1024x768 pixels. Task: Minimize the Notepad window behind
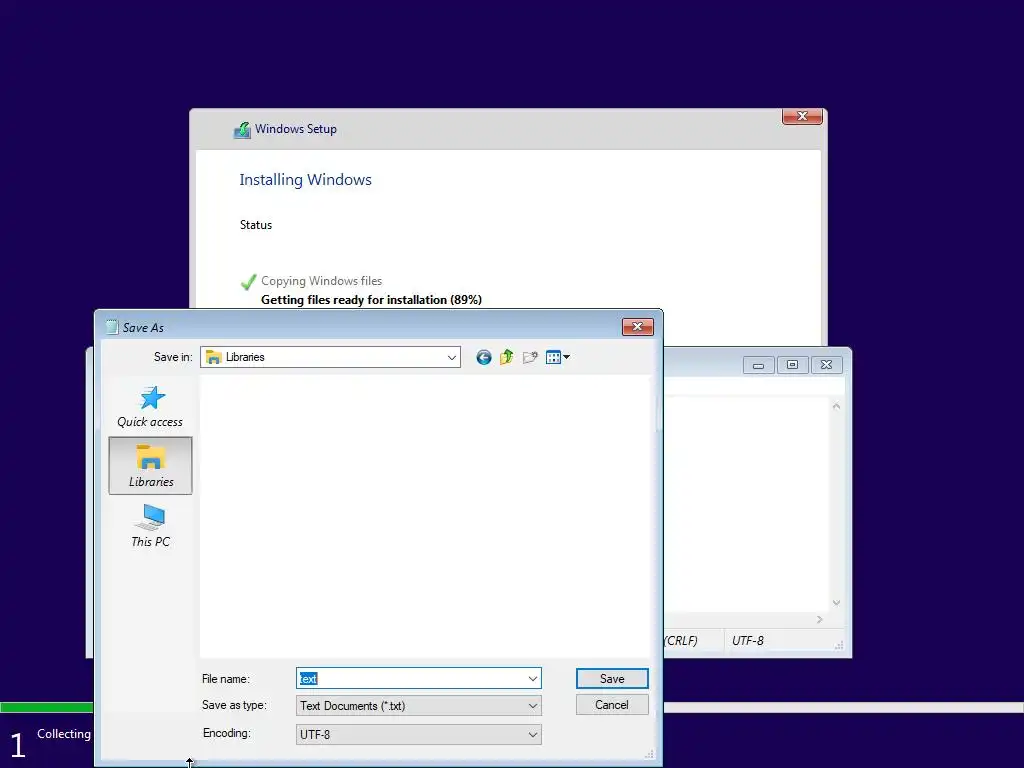click(758, 365)
